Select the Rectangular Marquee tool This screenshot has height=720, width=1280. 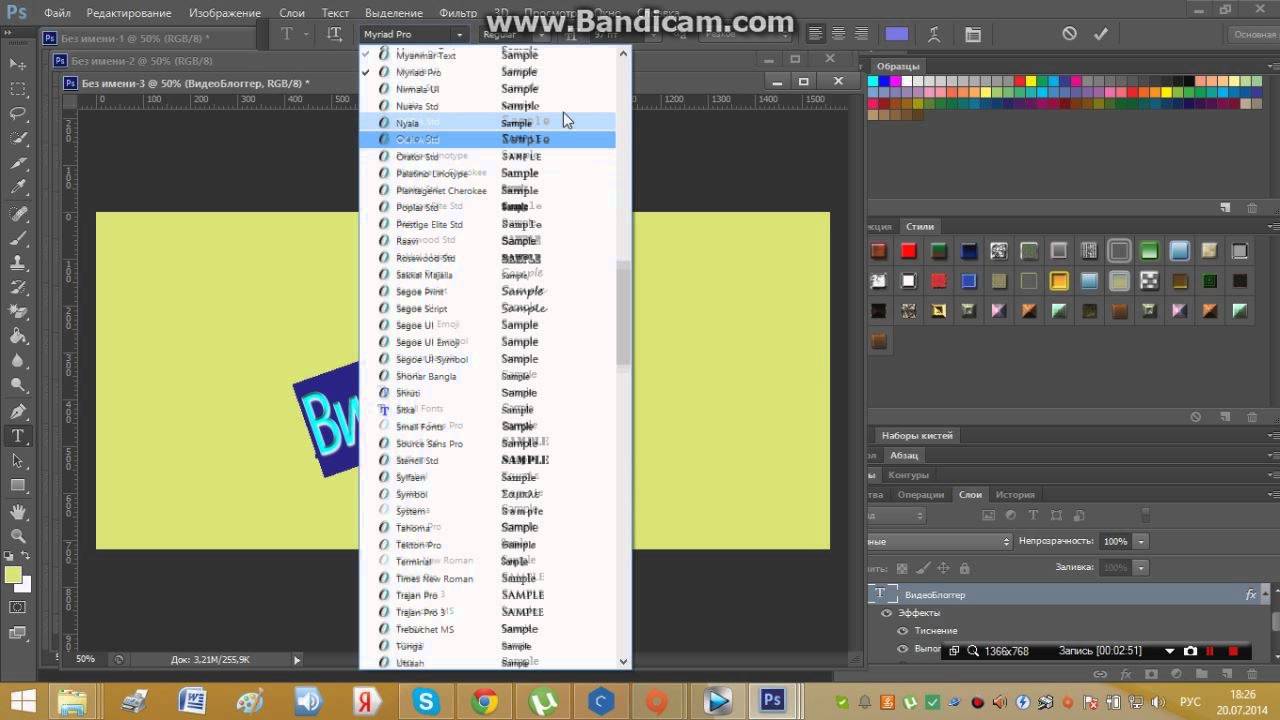point(18,89)
